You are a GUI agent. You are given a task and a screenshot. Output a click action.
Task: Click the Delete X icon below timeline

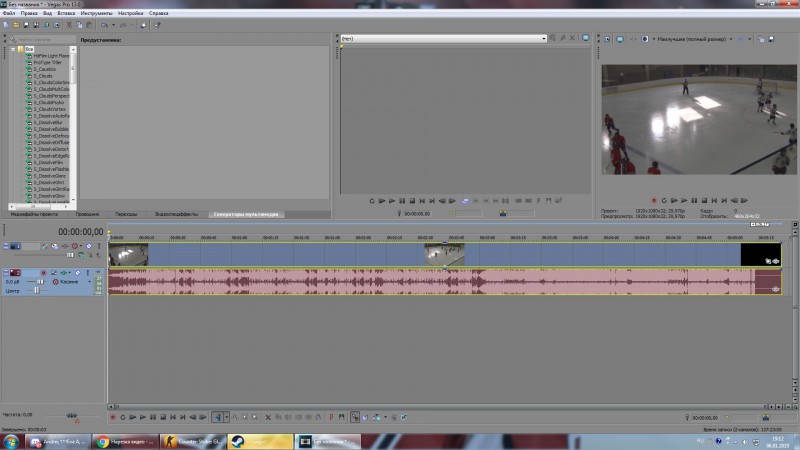pyautogui.click(x=268, y=417)
